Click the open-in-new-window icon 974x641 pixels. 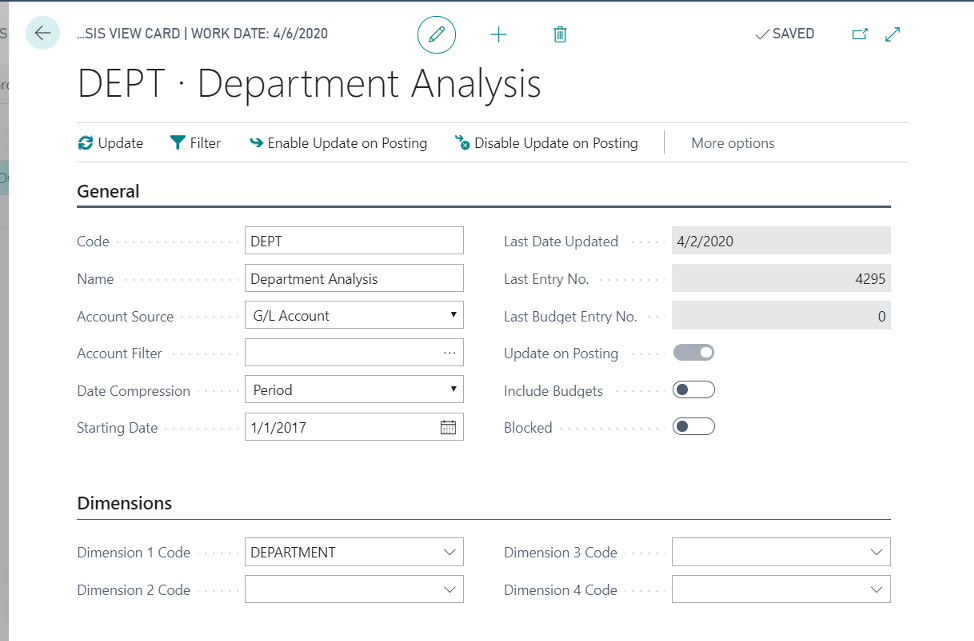point(860,33)
